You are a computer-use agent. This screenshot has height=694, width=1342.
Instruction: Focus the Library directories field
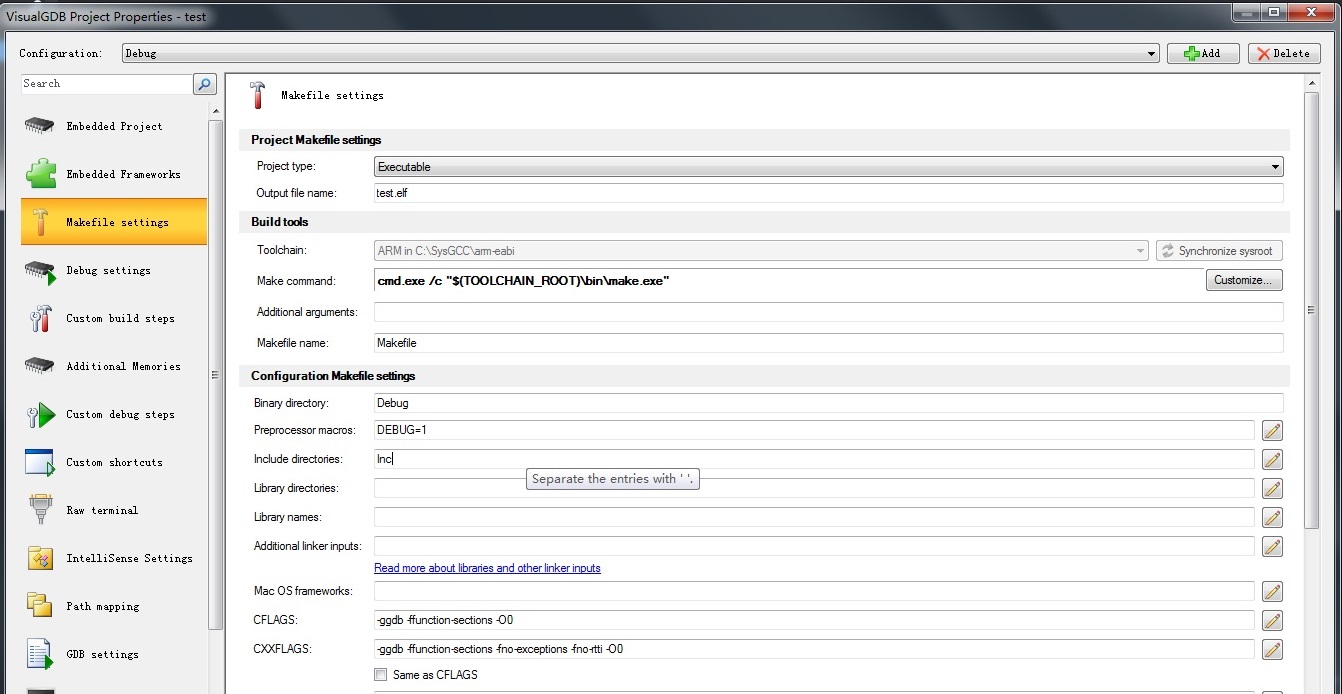pyautogui.click(x=814, y=488)
